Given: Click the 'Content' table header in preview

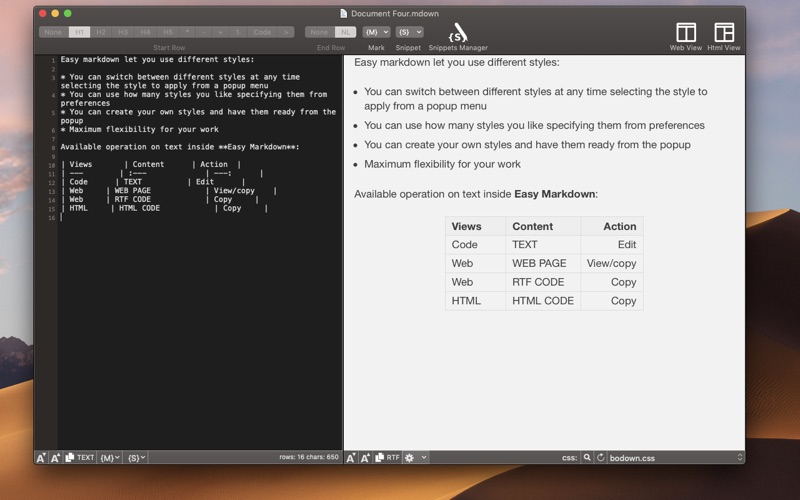Looking at the screenshot, I should (532, 227).
